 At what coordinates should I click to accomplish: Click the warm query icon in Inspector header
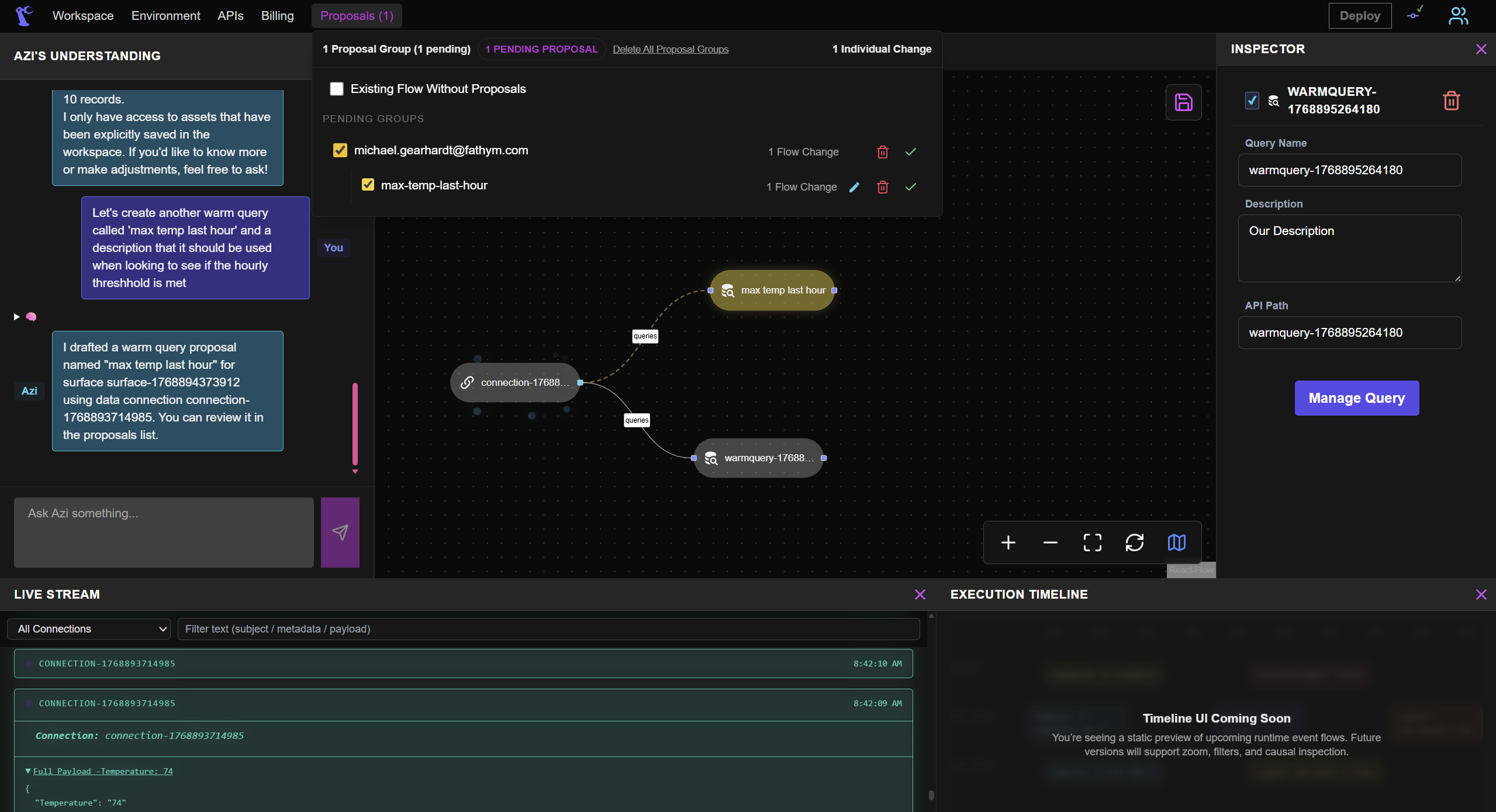pos(1274,101)
